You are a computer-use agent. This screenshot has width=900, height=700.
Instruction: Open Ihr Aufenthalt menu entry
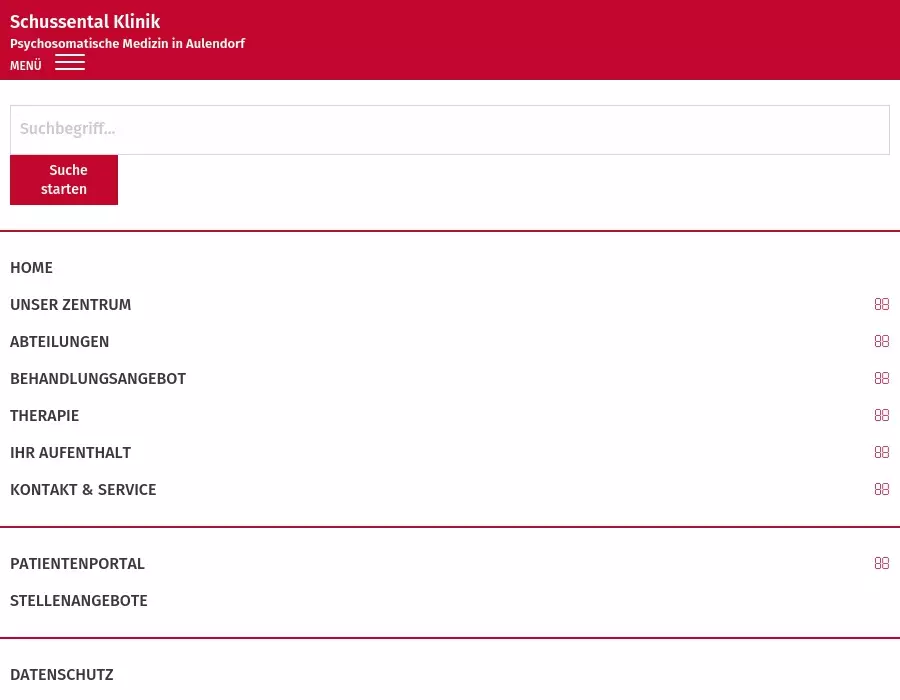pos(71,453)
